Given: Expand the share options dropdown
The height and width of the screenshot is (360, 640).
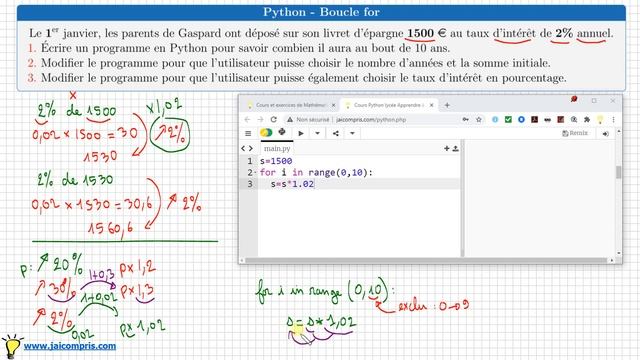Looking at the screenshot, I should coord(352,133).
